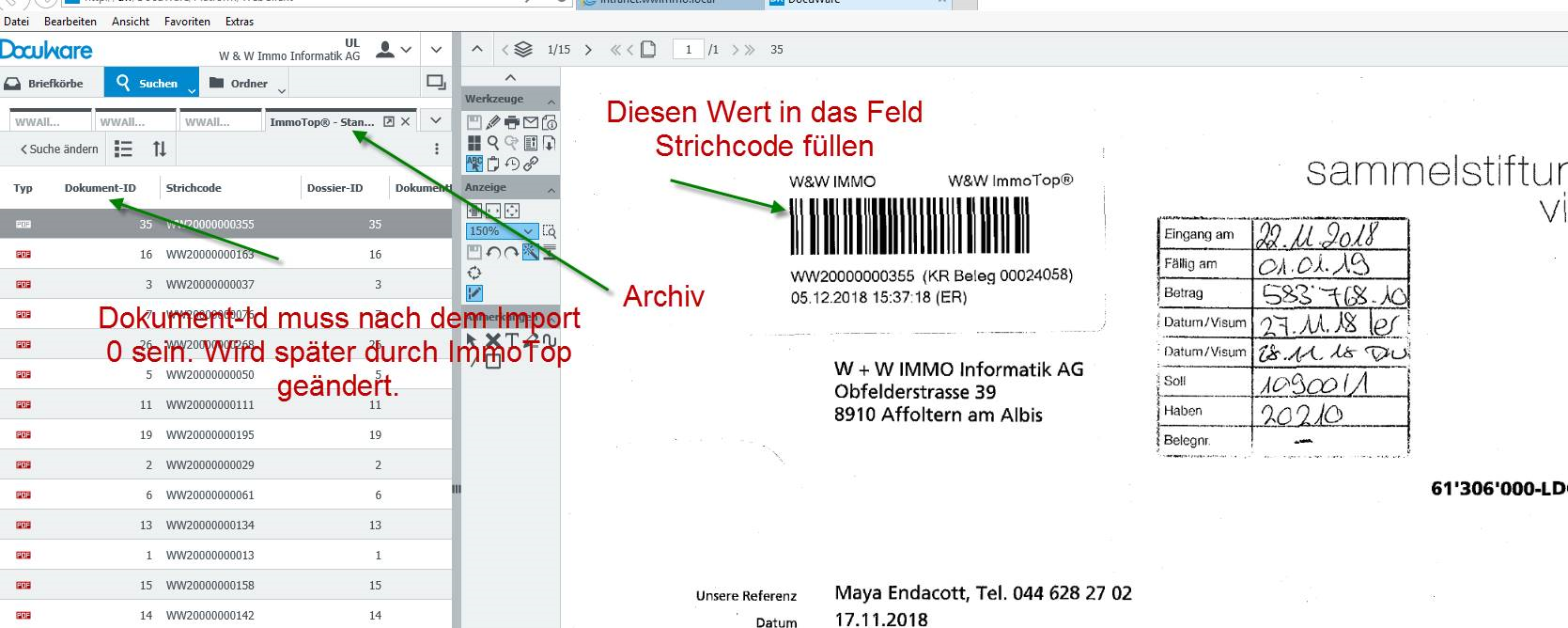Click the download document icon in Werkzeuge
Image resolution: width=1568 pixels, height=628 pixels.
pos(550,143)
